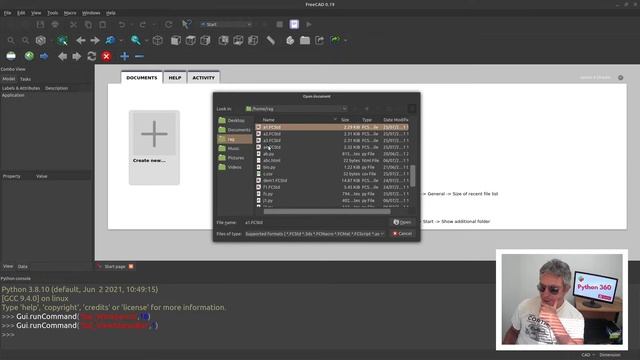Switch to Data tab in property panel
The image size is (640, 360).
point(22,267)
